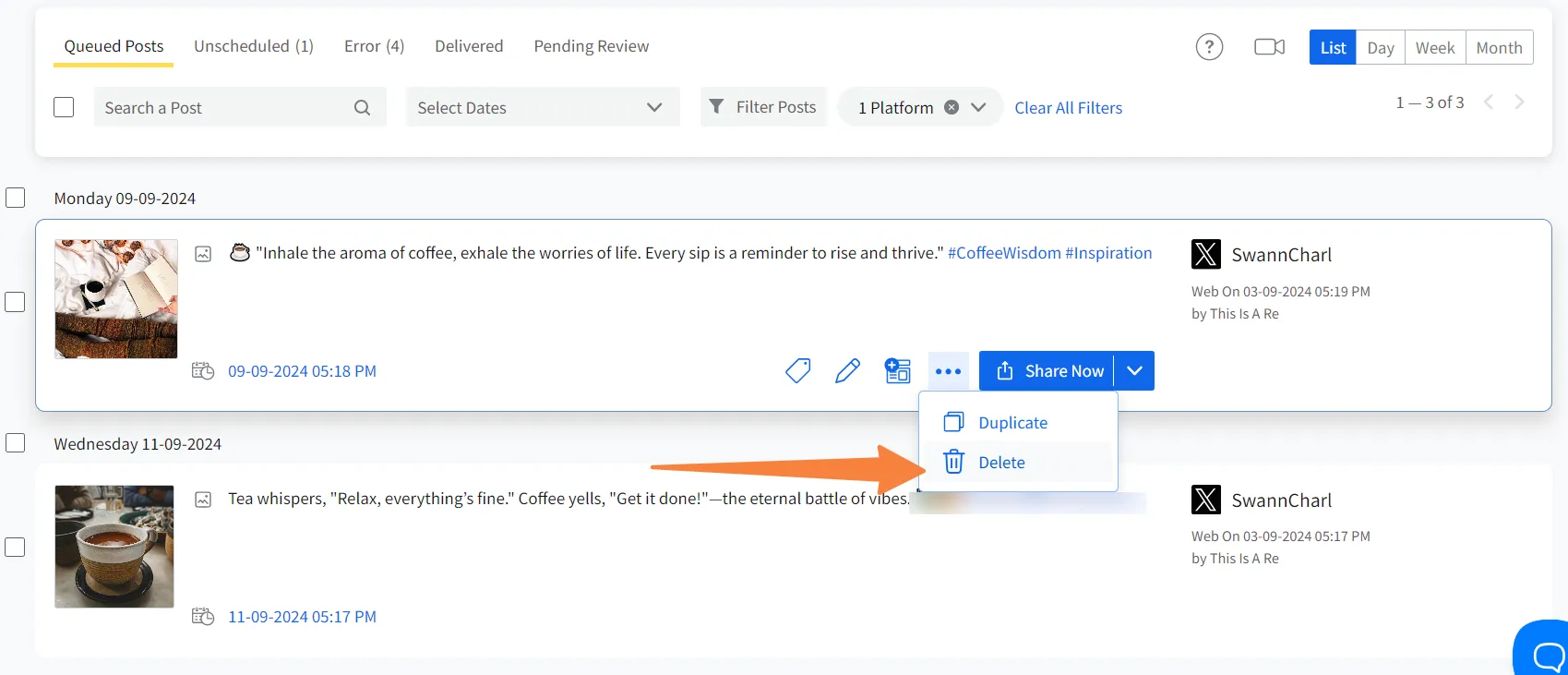The image size is (1568, 675).
Task: Switch to Month view
Action: pos(1499,47)
